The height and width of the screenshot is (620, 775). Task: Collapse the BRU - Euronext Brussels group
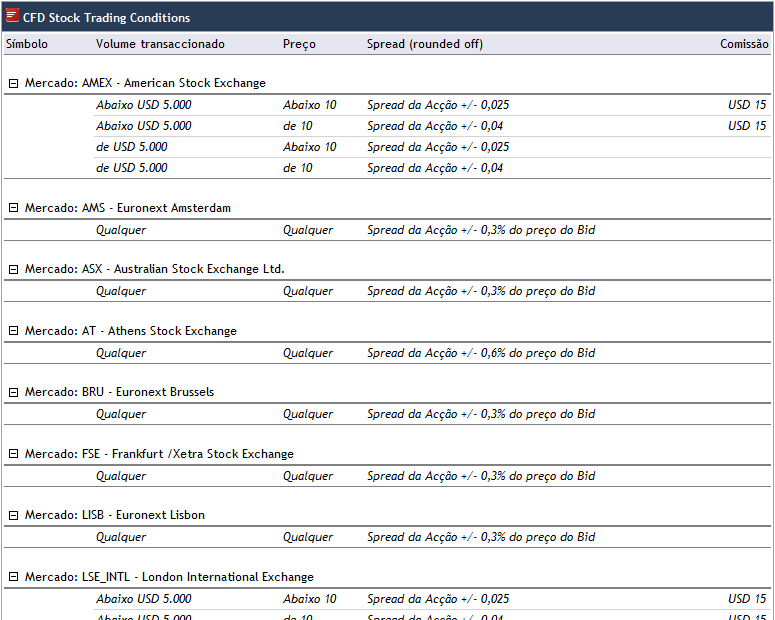[14, 392]
